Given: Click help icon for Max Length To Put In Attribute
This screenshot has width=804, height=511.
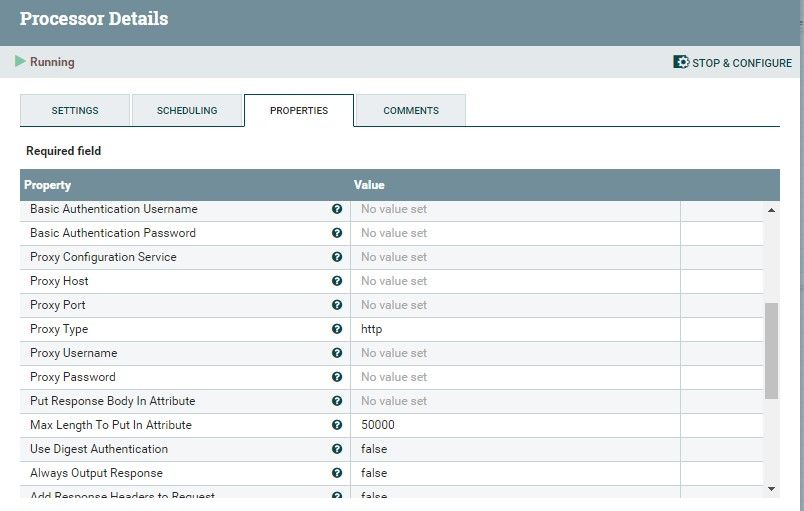Looking at the screenshot, I should (337, 425).
